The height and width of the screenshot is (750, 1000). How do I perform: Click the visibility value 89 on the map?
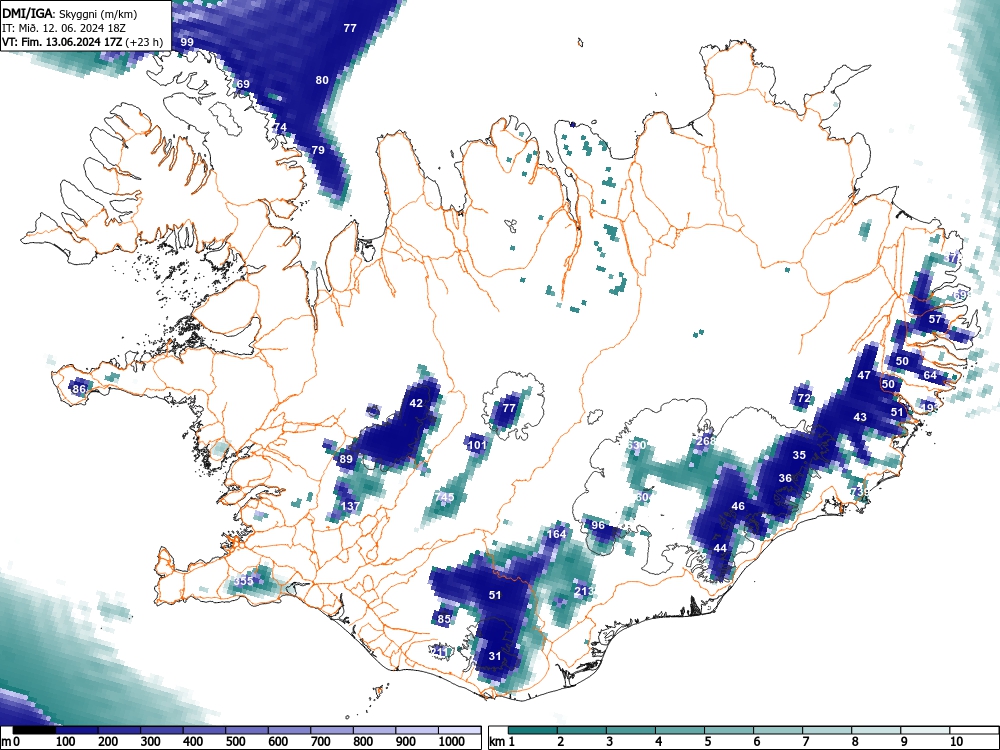pyautogui.click(x=346, y=459)
